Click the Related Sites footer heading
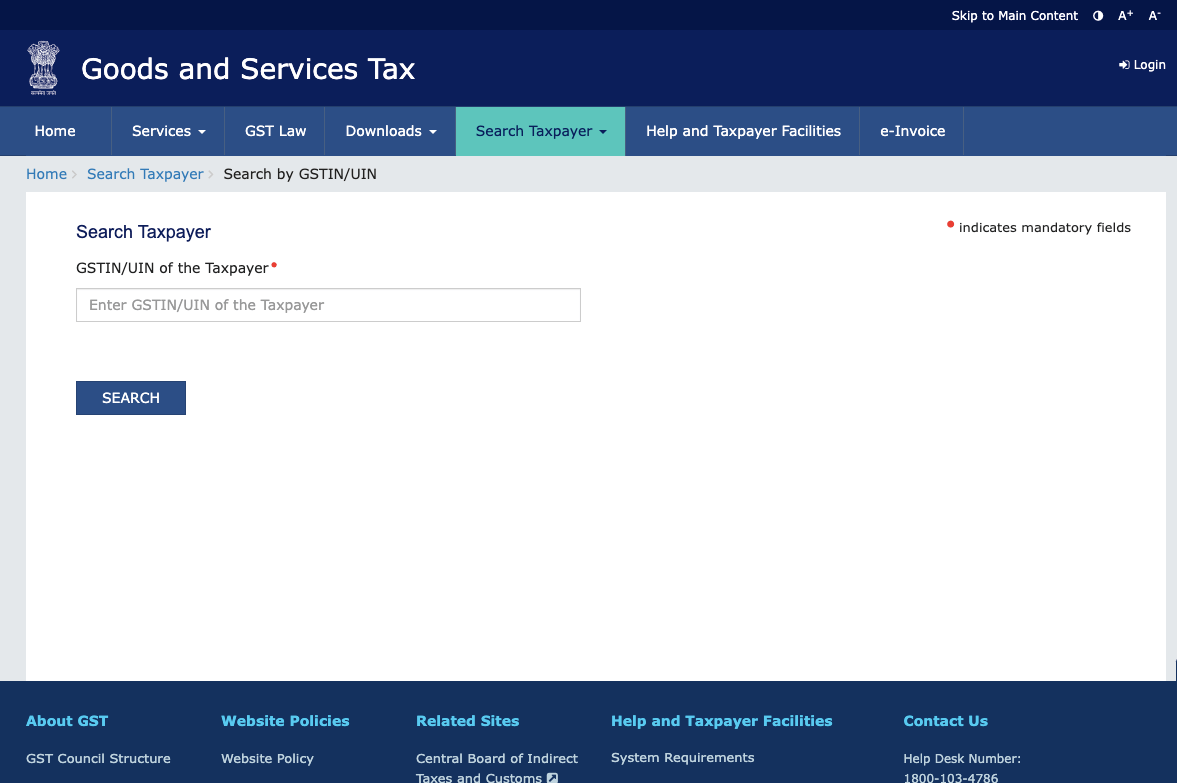The width and height of the screenshot is (1177, 783). [468, 721]
